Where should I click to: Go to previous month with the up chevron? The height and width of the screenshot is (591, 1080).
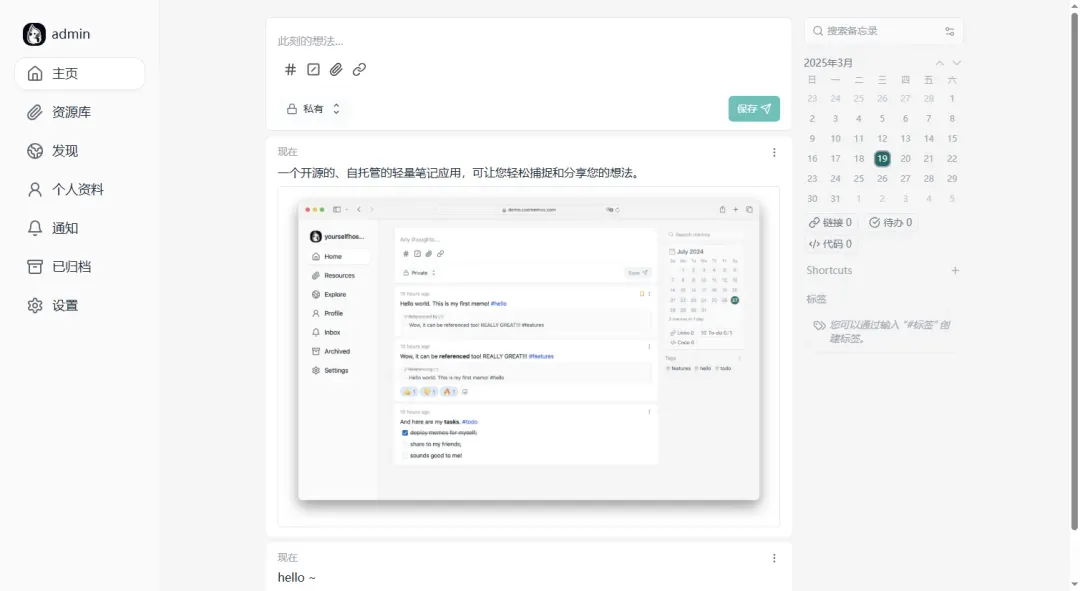point(938,61)
